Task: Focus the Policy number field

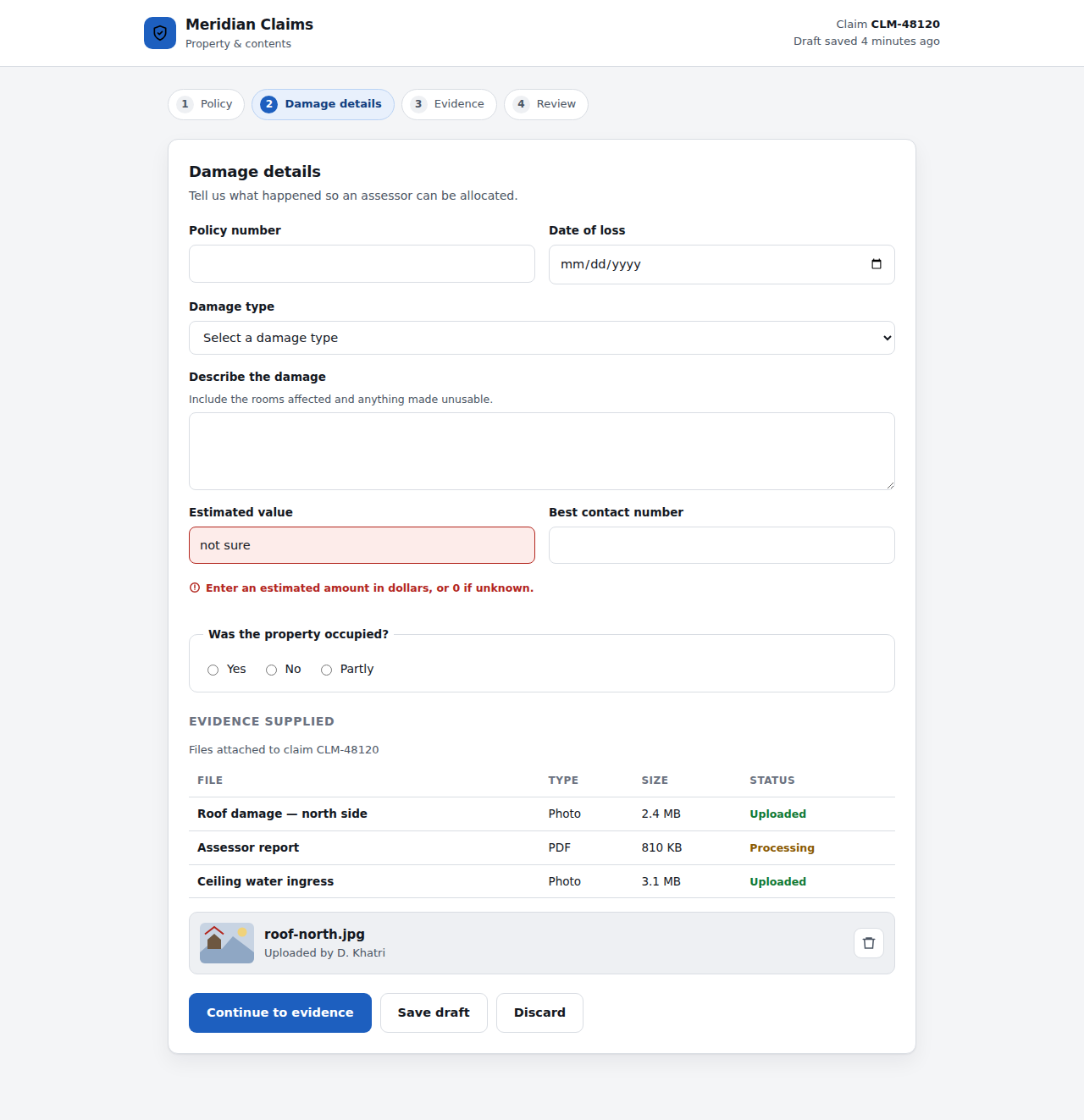Action: tap(362, 264)
